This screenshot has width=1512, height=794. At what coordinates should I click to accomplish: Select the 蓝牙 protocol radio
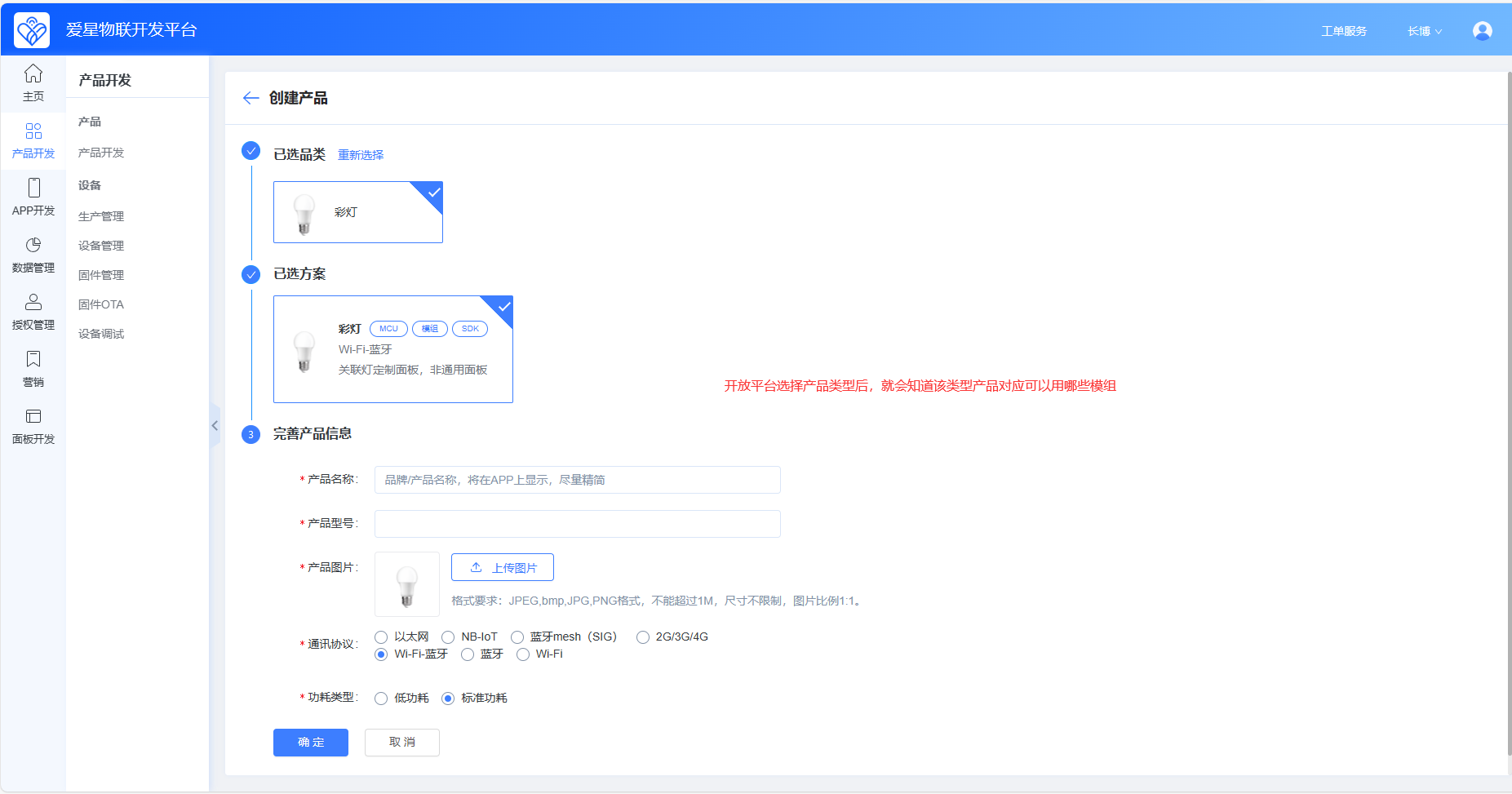point(468,654)
